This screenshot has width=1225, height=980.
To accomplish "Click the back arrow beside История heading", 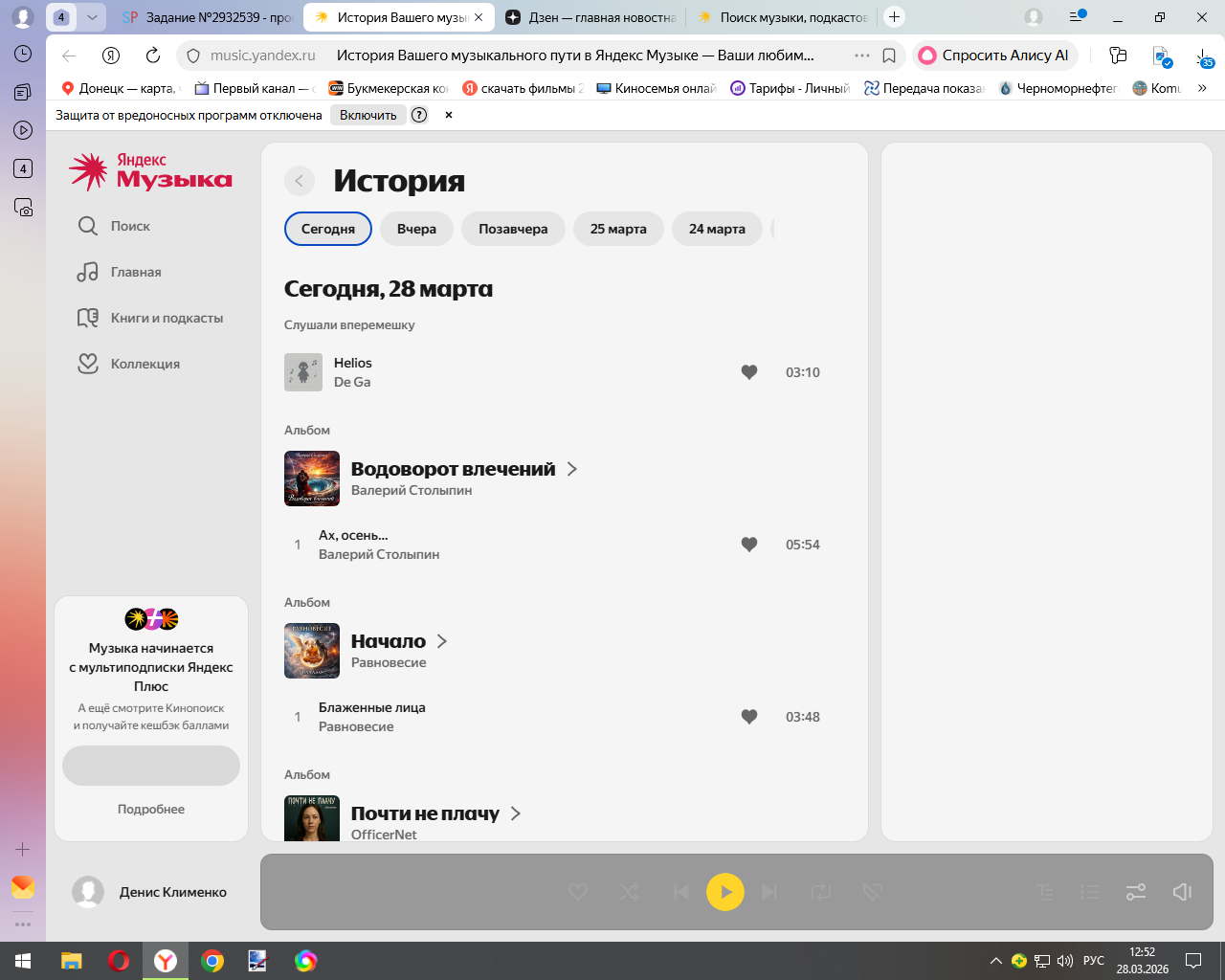I will click(300, 181).
